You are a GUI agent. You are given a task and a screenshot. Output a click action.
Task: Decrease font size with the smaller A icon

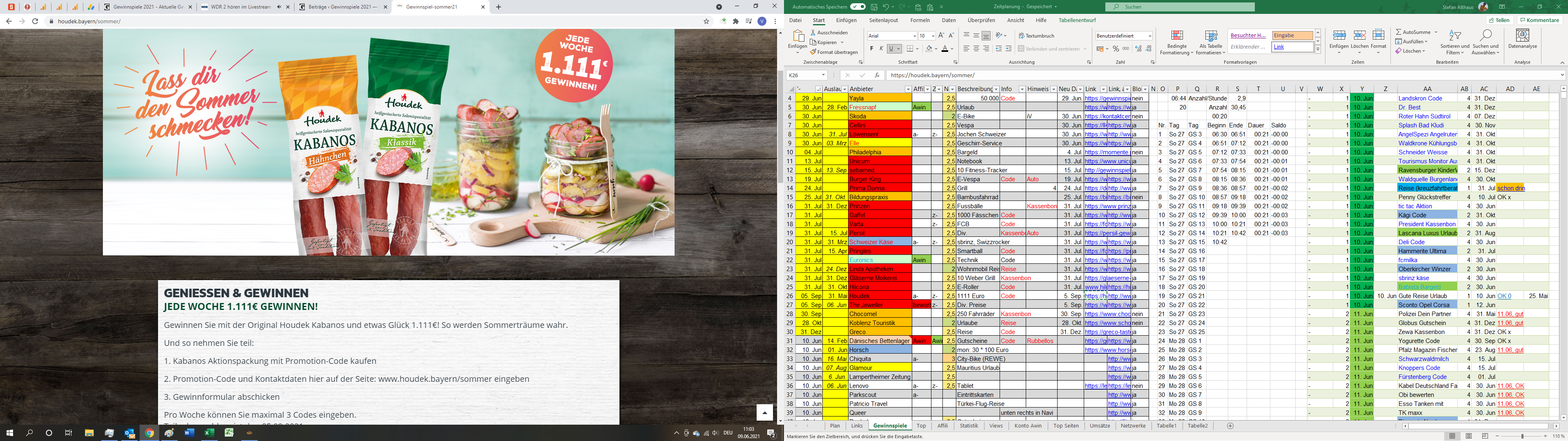click(951, 36)
